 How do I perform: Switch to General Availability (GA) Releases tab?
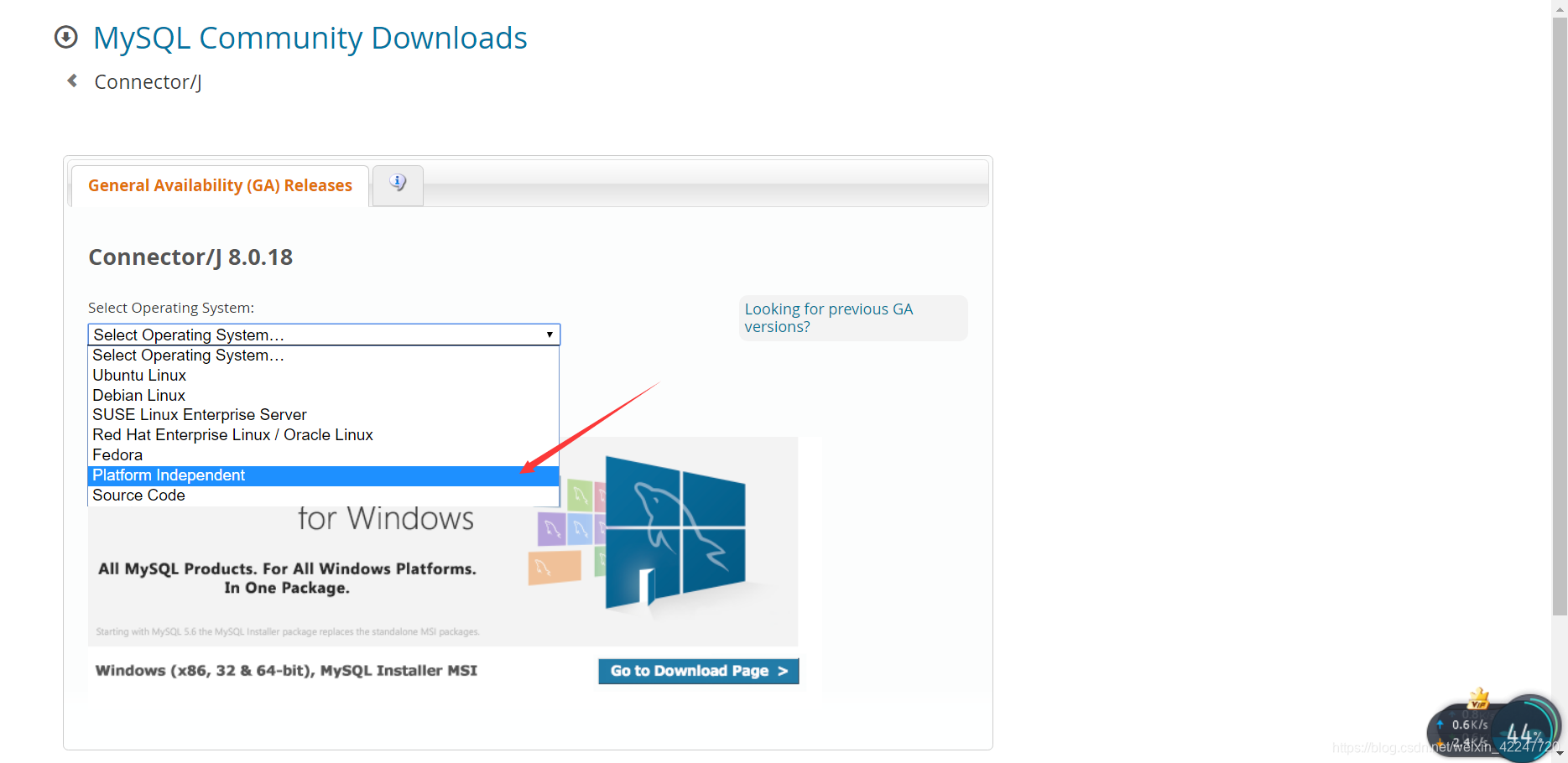220,185
